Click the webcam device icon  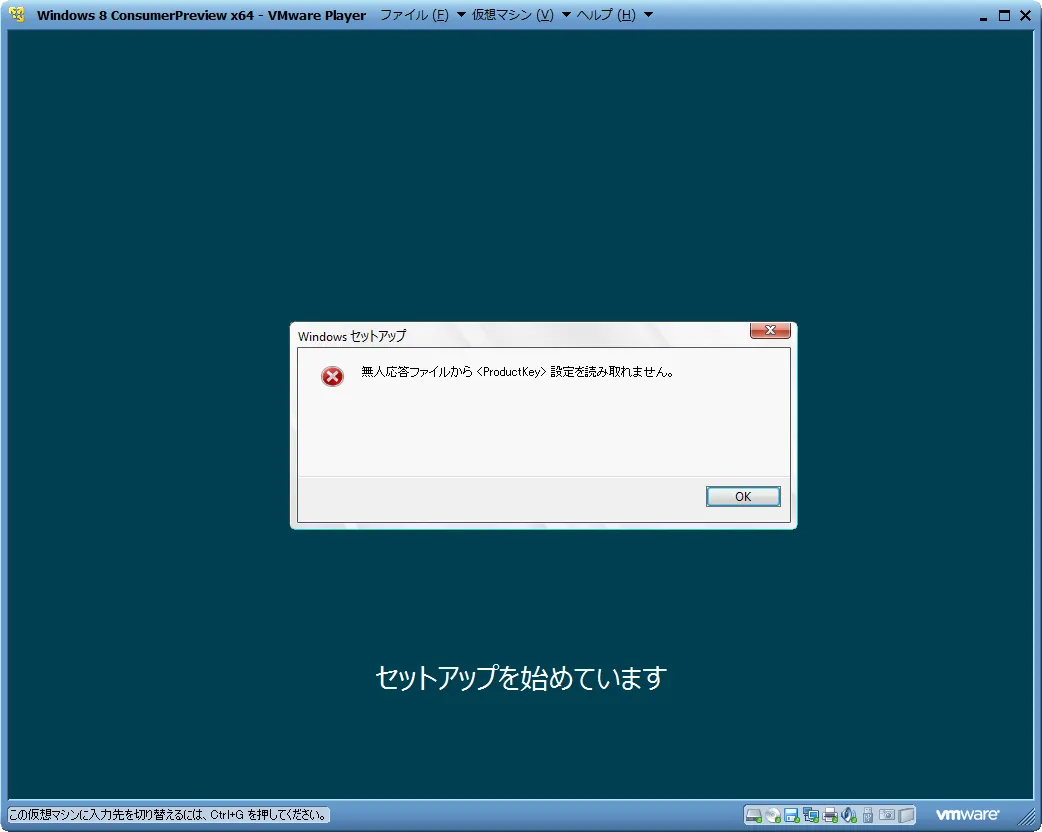[888, 815]
